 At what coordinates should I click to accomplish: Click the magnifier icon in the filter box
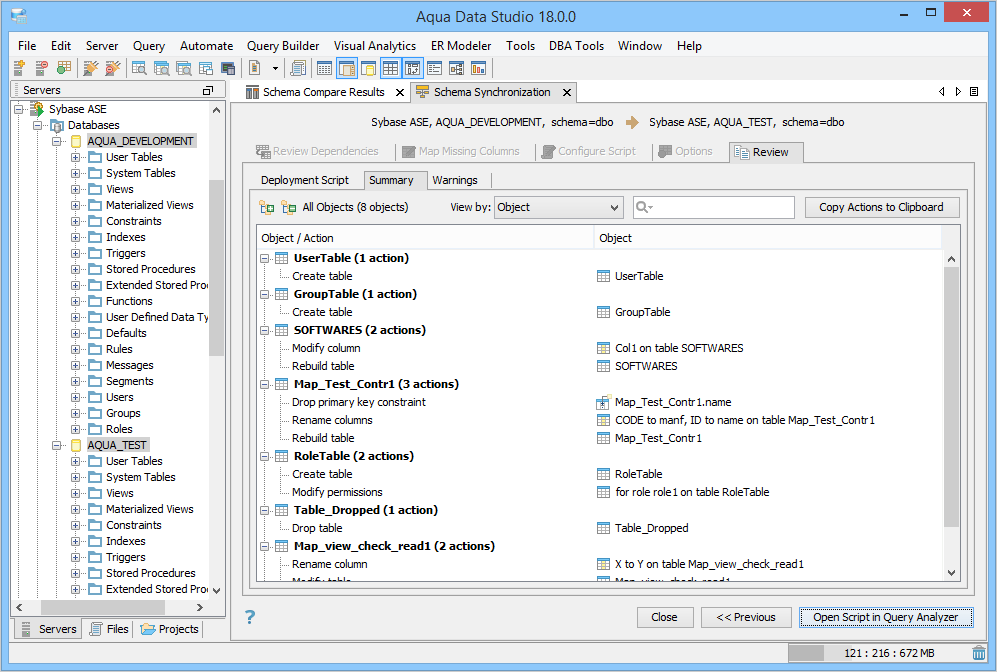(645, 207)
